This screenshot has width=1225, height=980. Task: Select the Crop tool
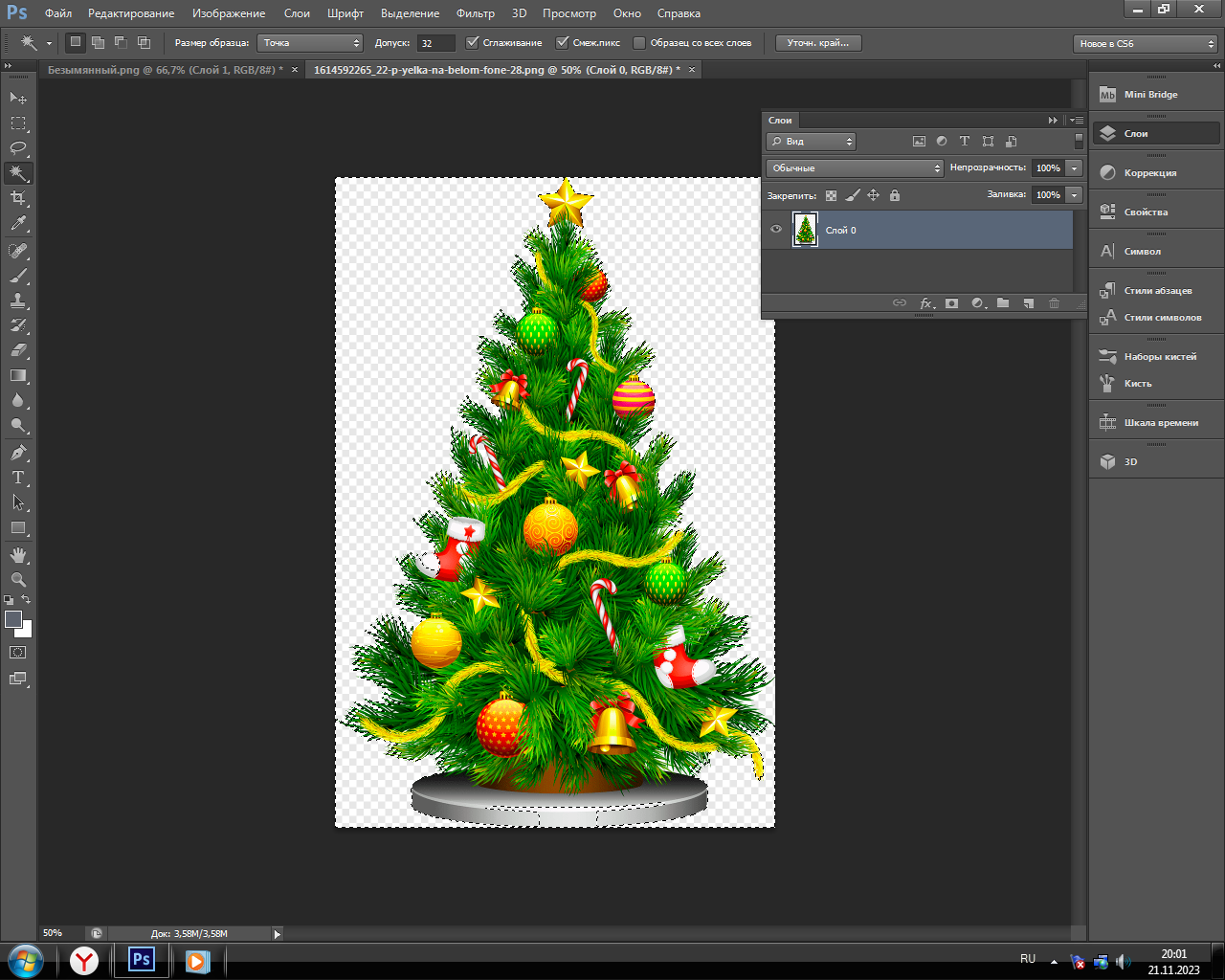click(18, 198)
